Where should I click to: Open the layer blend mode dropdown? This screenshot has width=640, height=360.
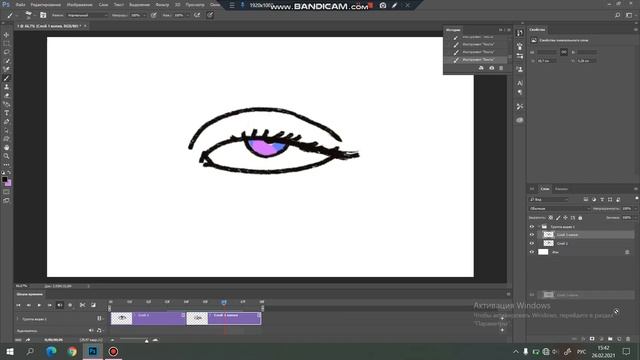(559, 209)
